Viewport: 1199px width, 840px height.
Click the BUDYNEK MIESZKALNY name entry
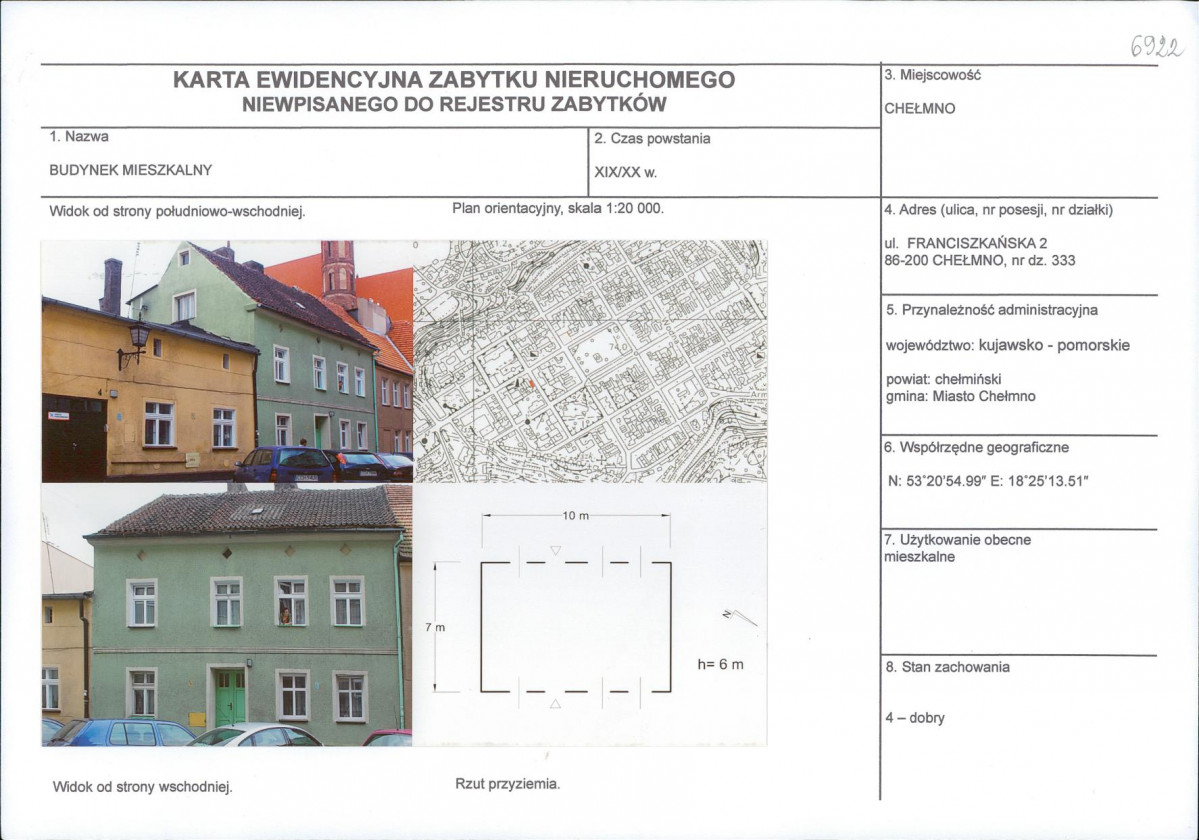point(131,170)
